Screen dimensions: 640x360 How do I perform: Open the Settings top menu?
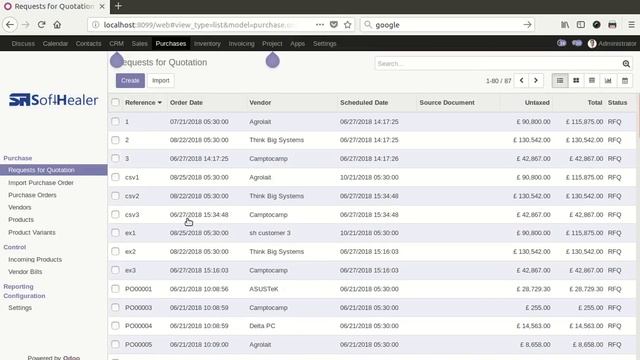[324, 43]
